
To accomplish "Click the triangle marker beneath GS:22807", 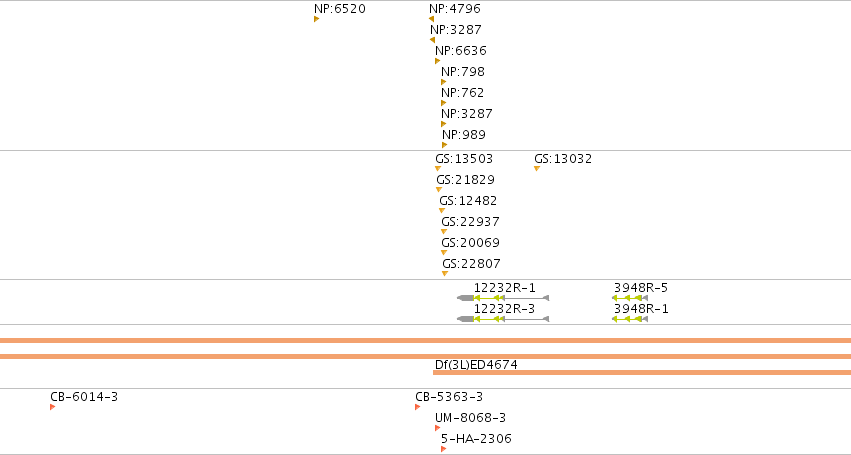I will click(x=445, y=274).
